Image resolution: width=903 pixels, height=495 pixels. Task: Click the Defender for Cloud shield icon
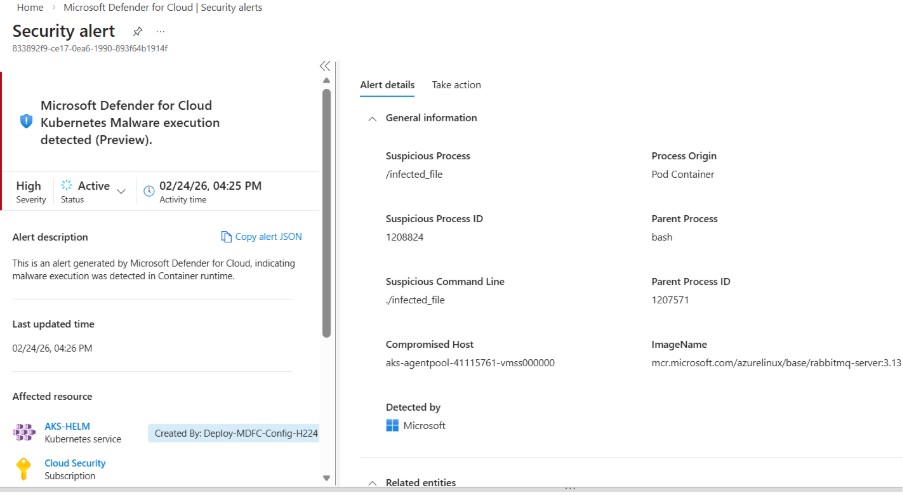click(26, 120)
